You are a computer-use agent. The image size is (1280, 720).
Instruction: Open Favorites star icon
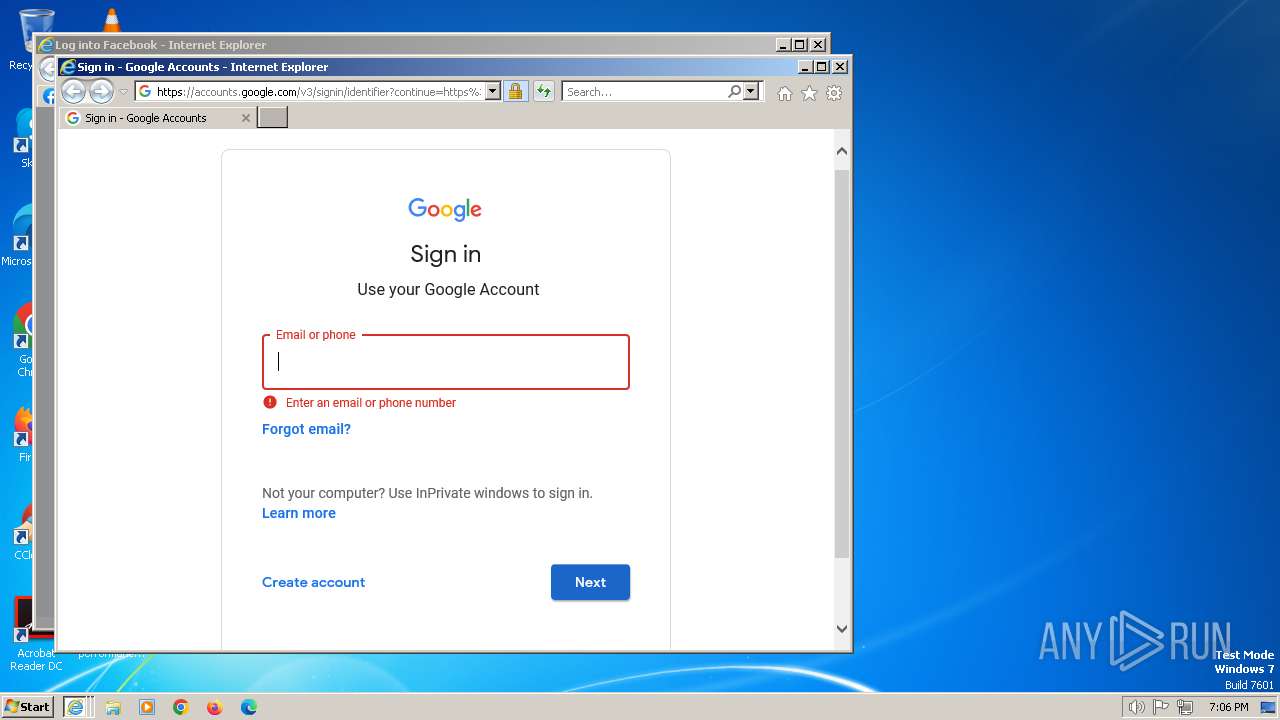point(809,93)
